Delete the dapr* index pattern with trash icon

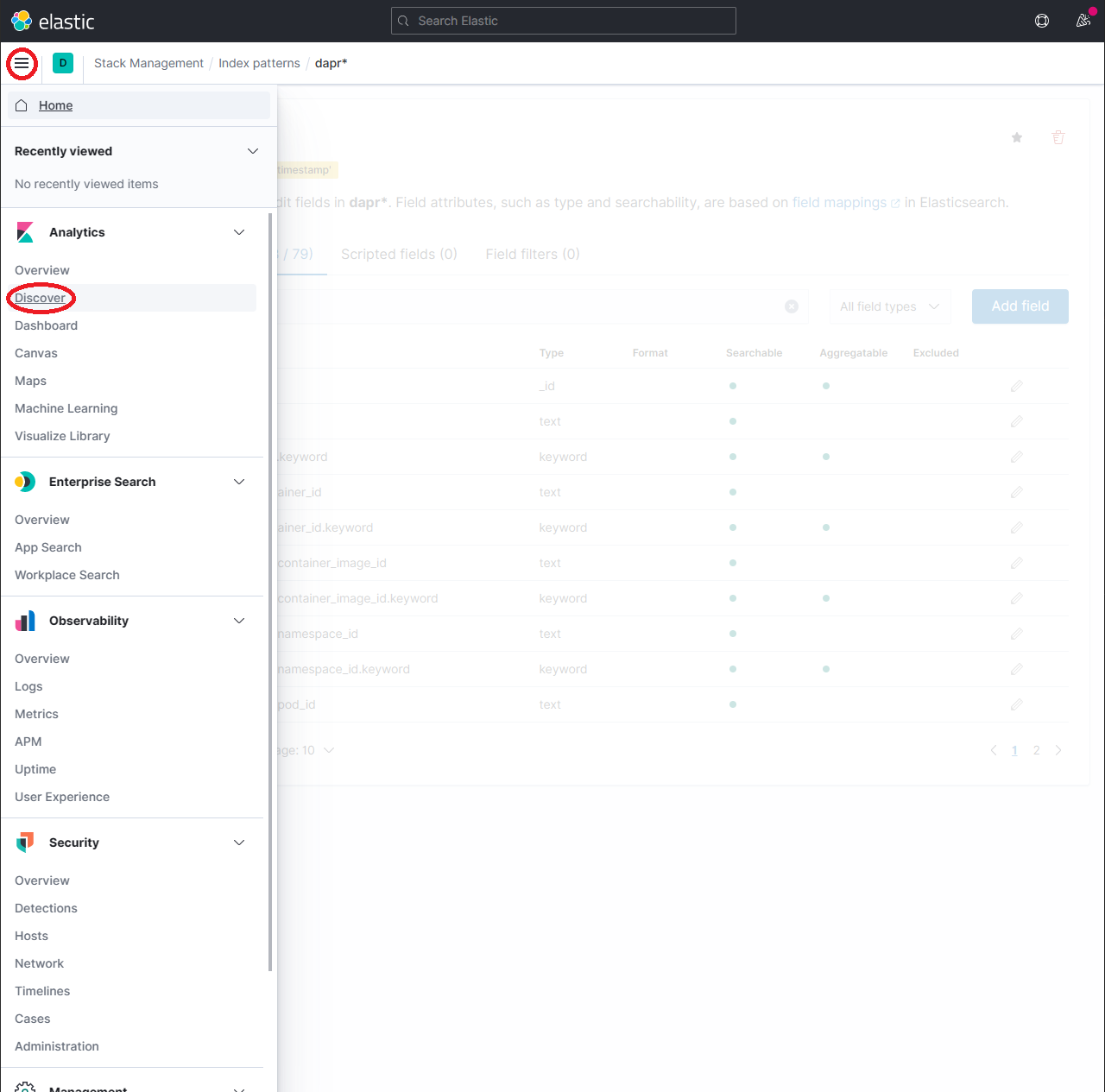1058,137
